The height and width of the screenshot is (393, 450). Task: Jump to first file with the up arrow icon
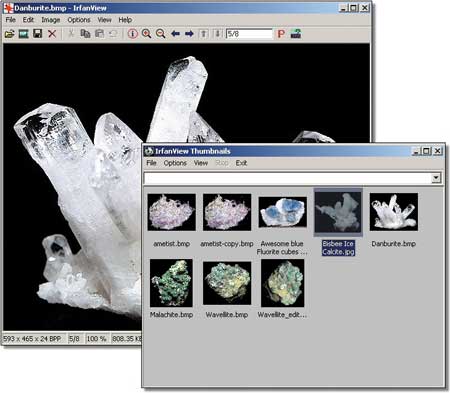click(x=204, y=34)
